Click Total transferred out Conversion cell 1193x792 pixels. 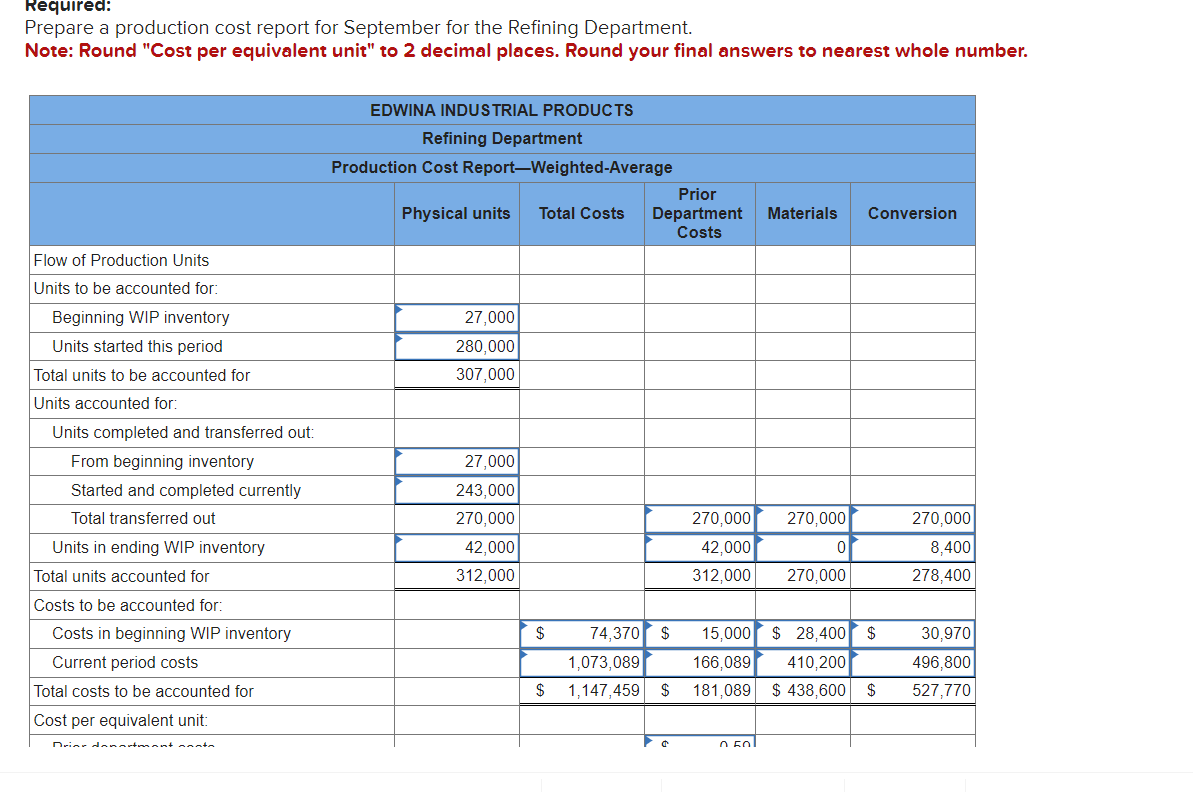point(913,519)
